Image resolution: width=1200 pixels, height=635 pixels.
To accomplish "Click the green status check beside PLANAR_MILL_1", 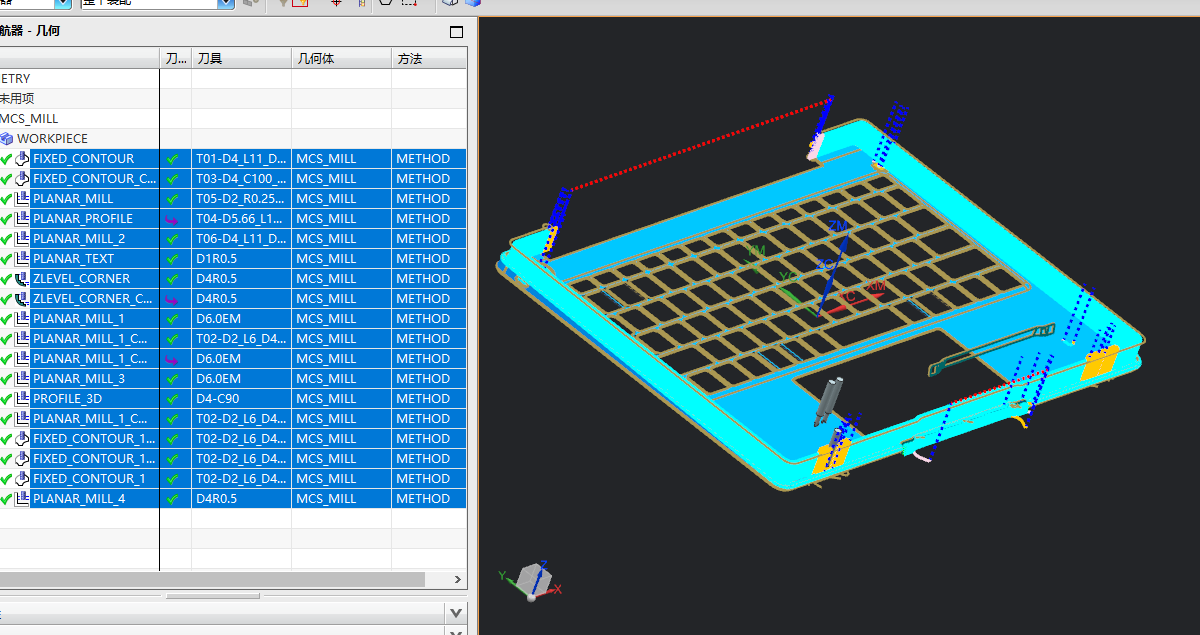I will point(6,319).
